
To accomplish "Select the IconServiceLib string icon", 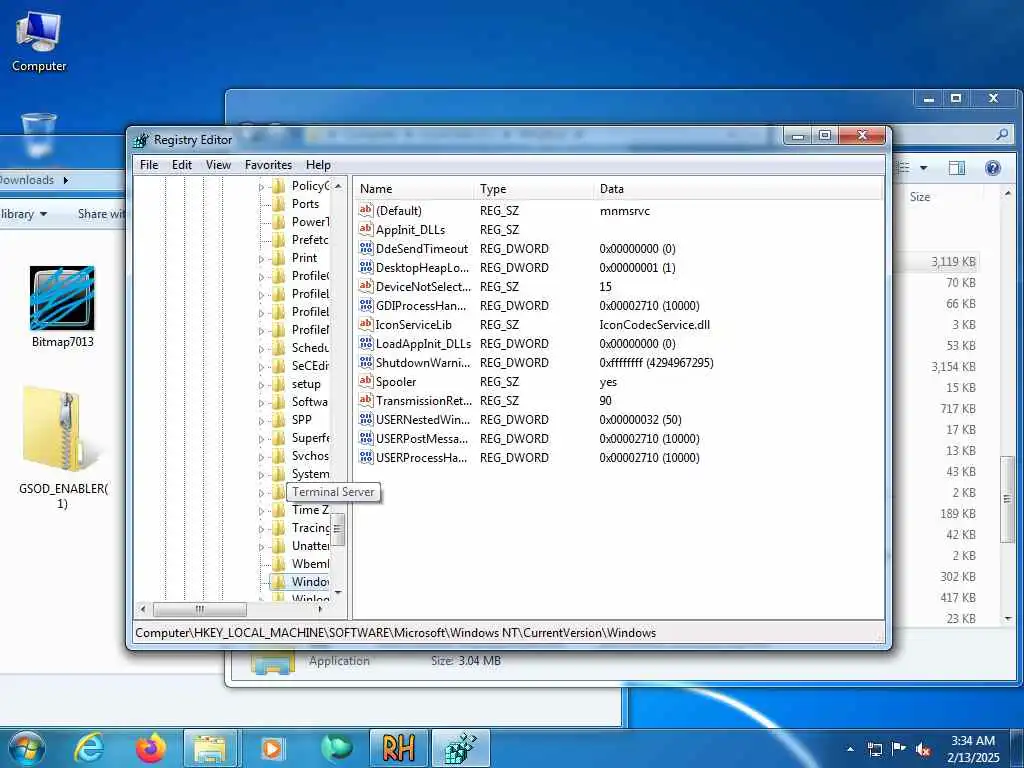I will [x=366, y=324].
